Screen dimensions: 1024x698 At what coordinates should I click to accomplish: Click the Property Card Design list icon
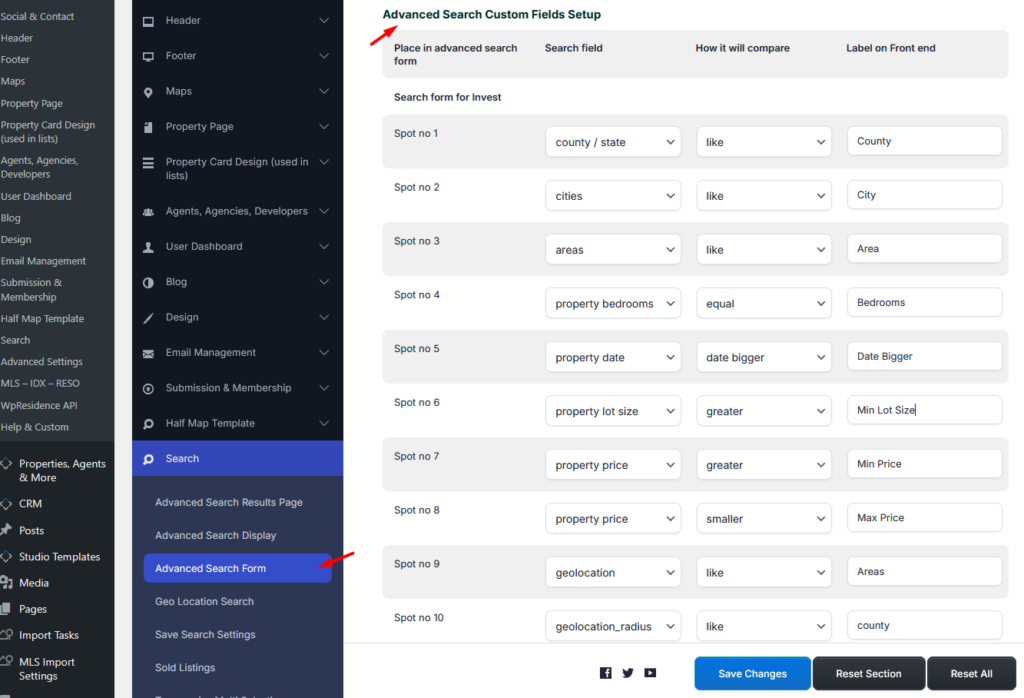click(148, 163)
